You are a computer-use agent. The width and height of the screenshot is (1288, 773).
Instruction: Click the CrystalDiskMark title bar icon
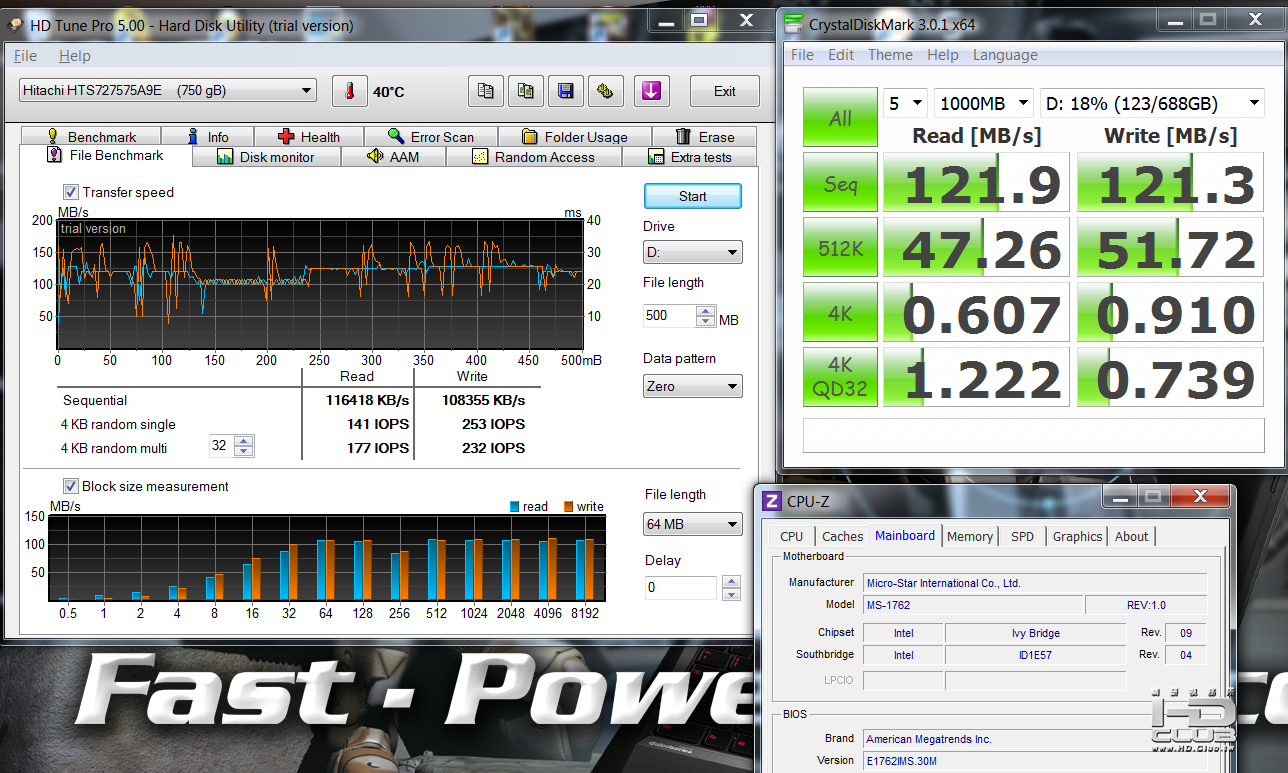[x=793, y=24]
